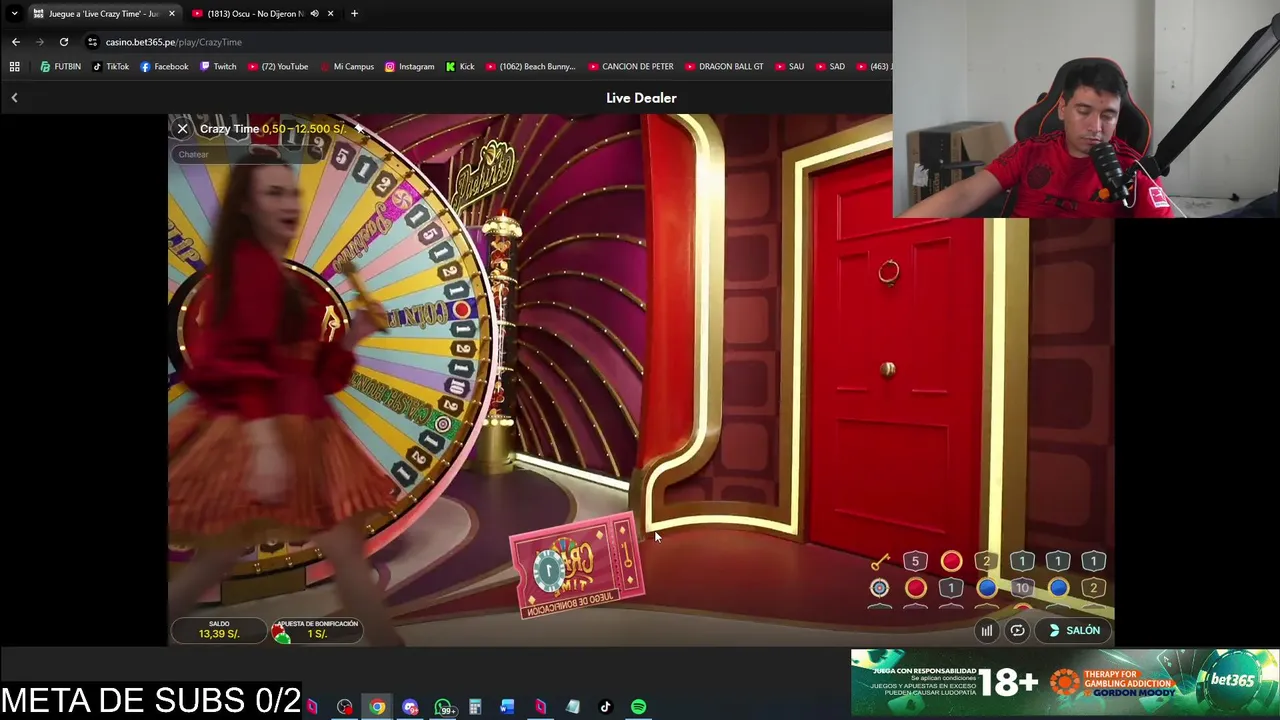
Task: Mute the Oscu YouTube tab audio
Action: coord(314,14)
